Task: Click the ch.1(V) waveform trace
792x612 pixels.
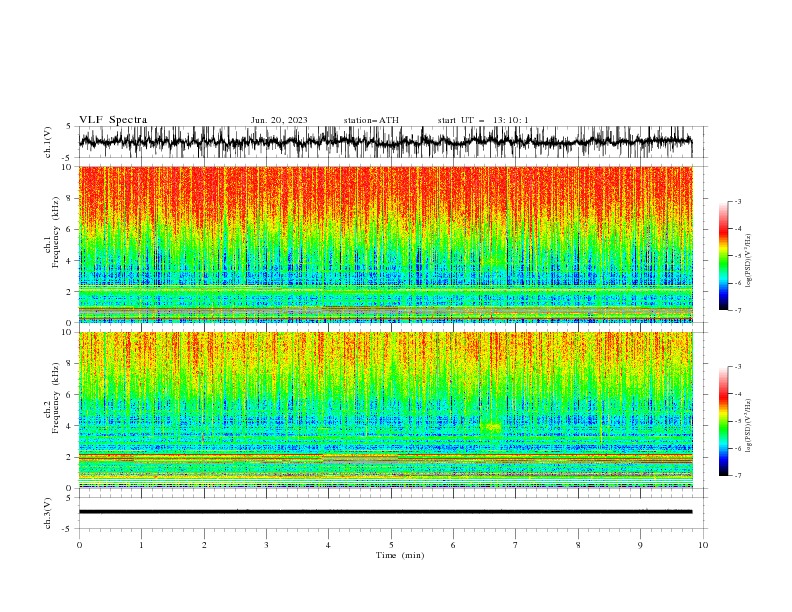Action: (385, 142)
